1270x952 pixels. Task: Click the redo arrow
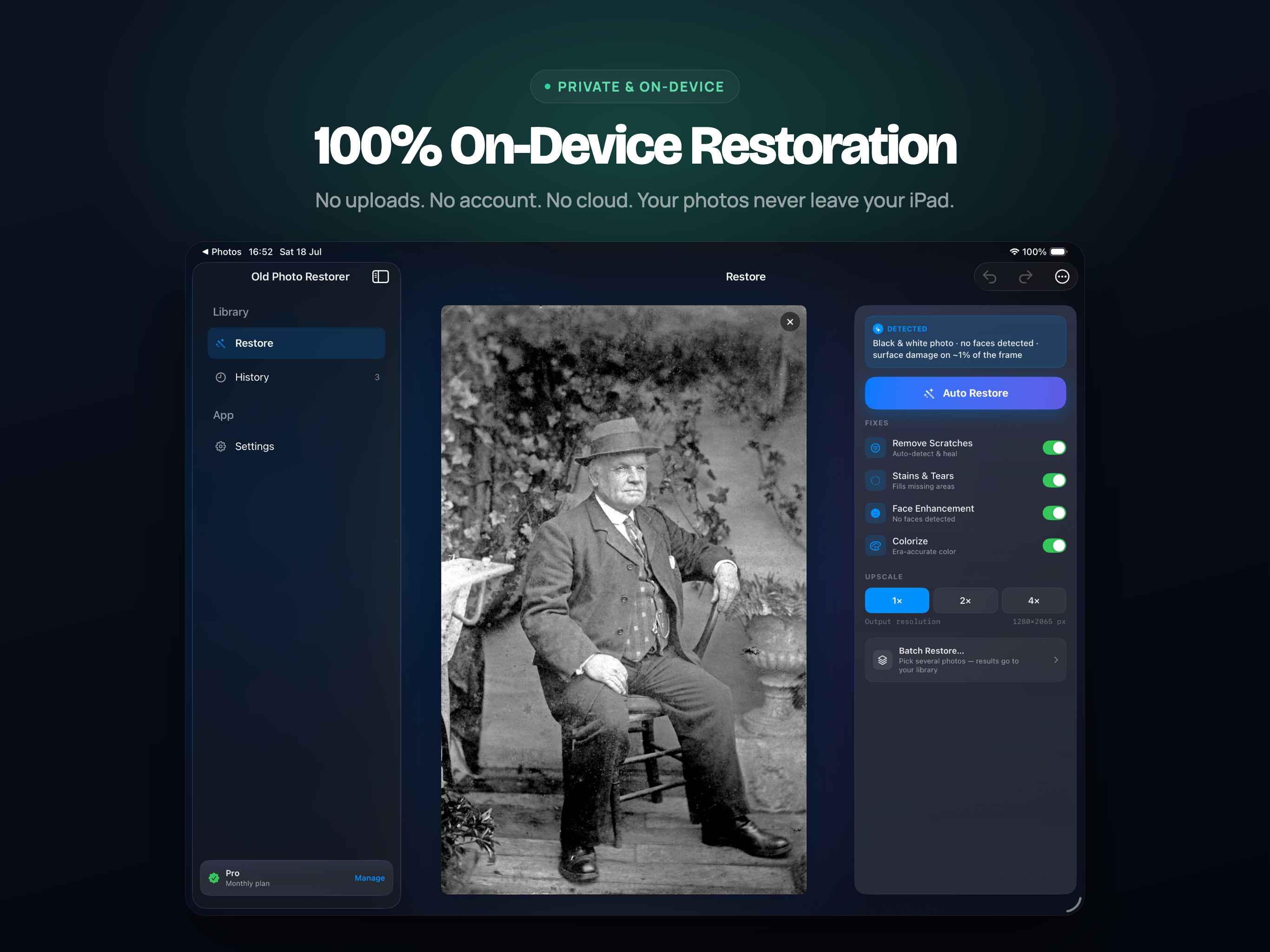coord(1025,278)
